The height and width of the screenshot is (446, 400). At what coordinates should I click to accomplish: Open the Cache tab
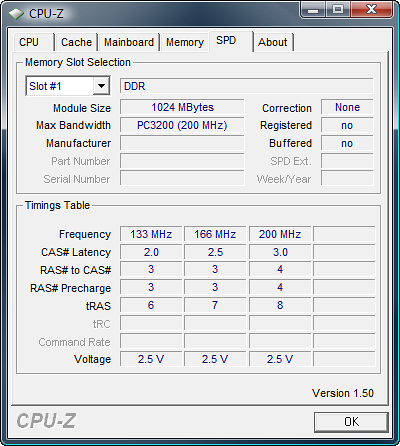76,42
